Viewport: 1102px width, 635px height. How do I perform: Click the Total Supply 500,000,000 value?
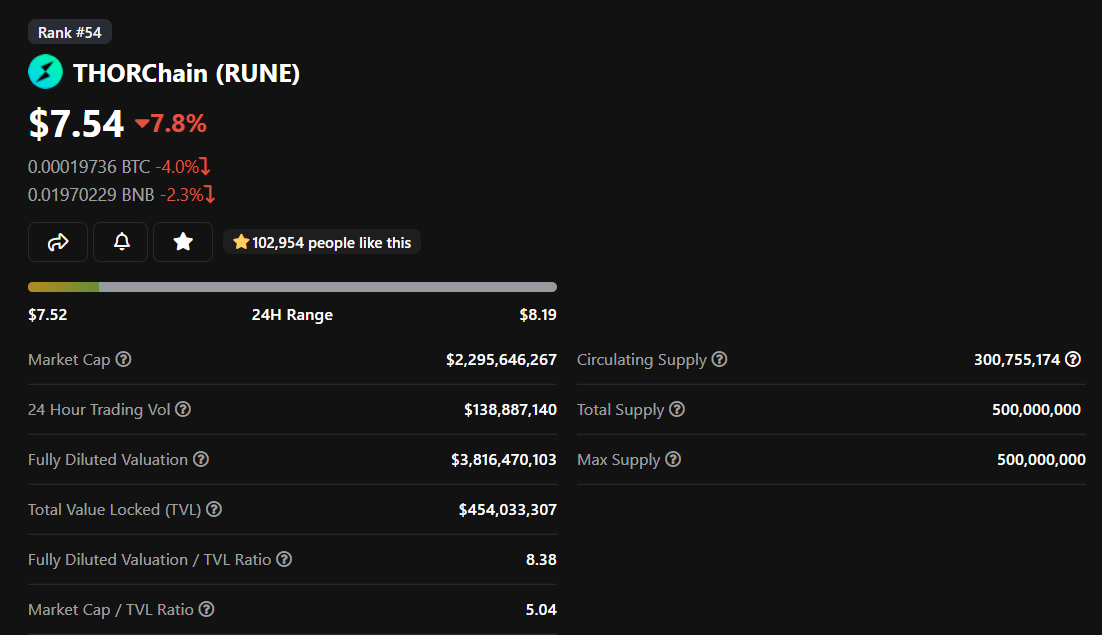click(1036, 410)
